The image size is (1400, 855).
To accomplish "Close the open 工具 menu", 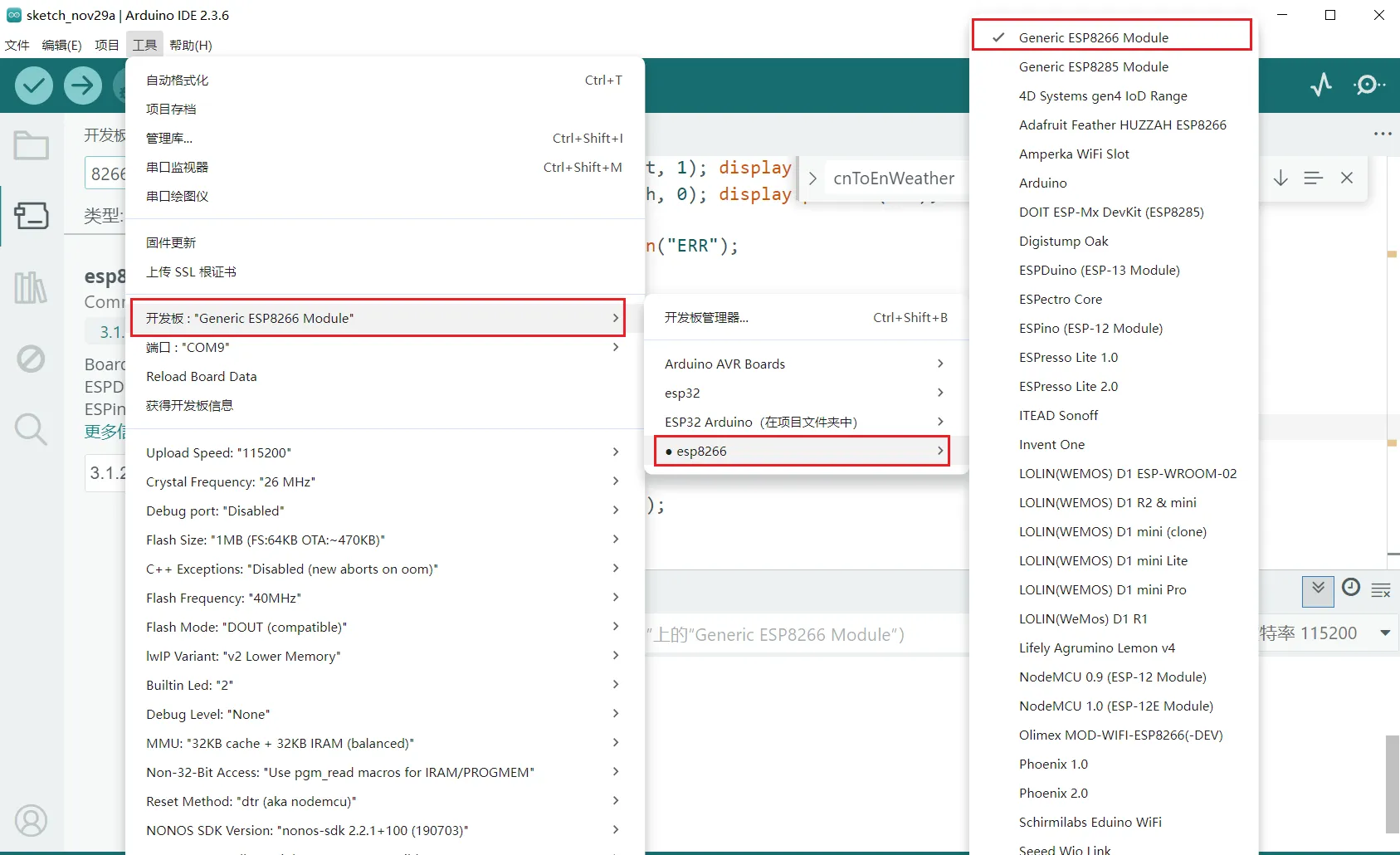I will tap(145, 45).
